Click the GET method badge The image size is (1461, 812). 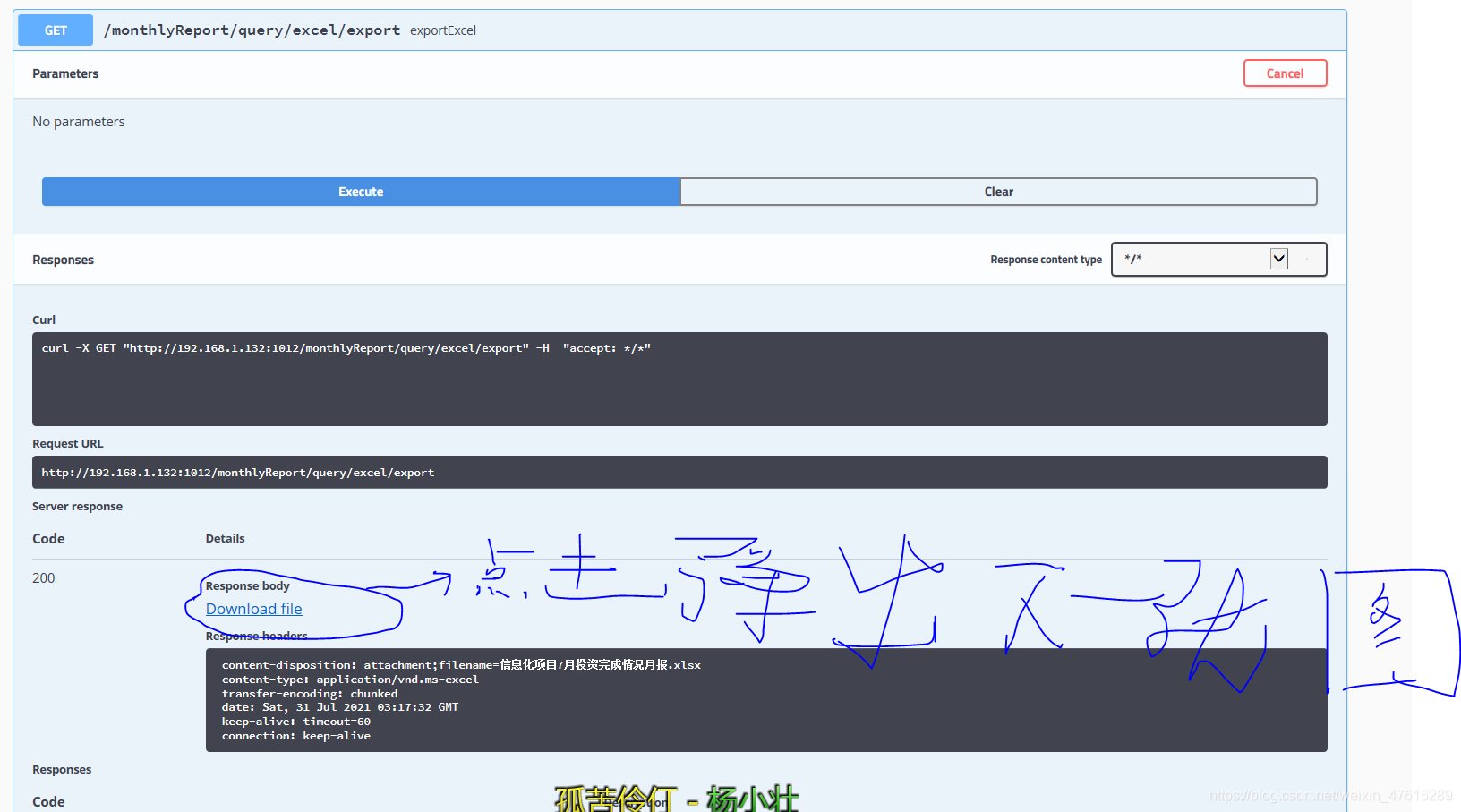click(x=56, y=30)
